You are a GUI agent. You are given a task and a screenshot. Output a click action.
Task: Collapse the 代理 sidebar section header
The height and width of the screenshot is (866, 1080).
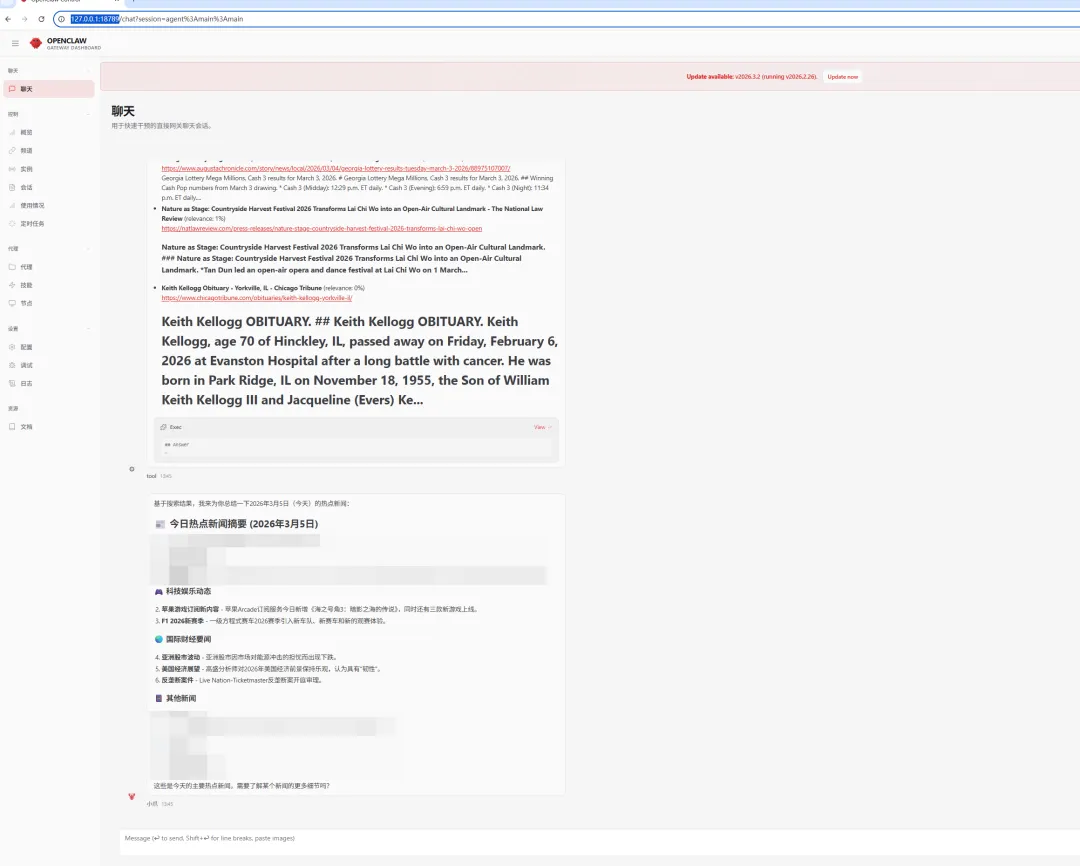coord(49,249)
